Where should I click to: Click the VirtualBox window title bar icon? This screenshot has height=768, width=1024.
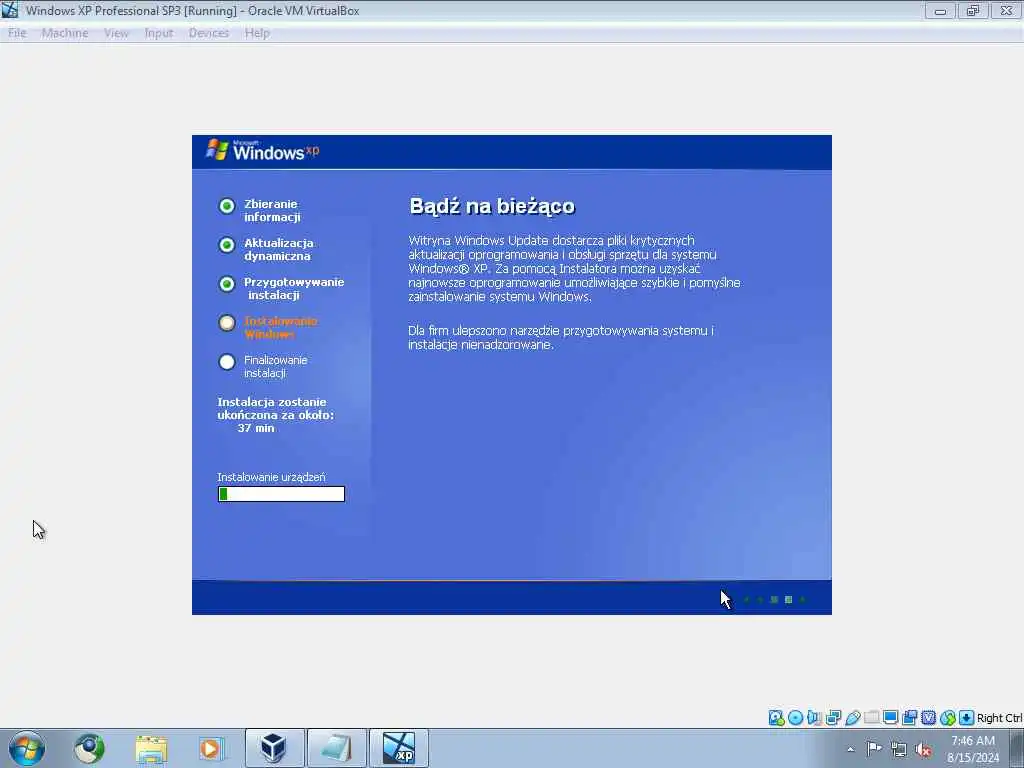coord(10,10)
